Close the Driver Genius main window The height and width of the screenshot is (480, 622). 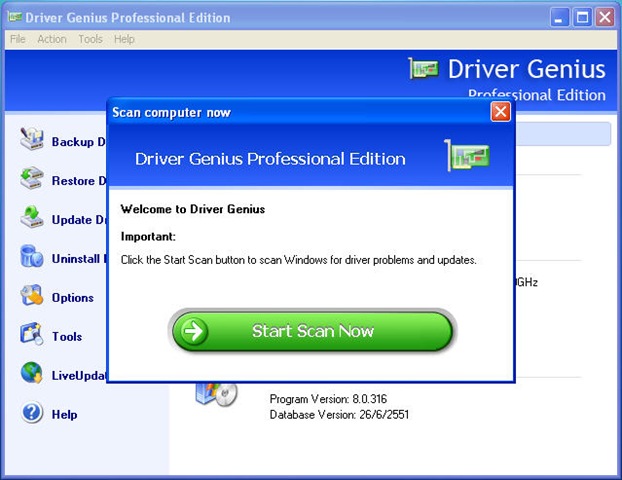click(605, 17)
